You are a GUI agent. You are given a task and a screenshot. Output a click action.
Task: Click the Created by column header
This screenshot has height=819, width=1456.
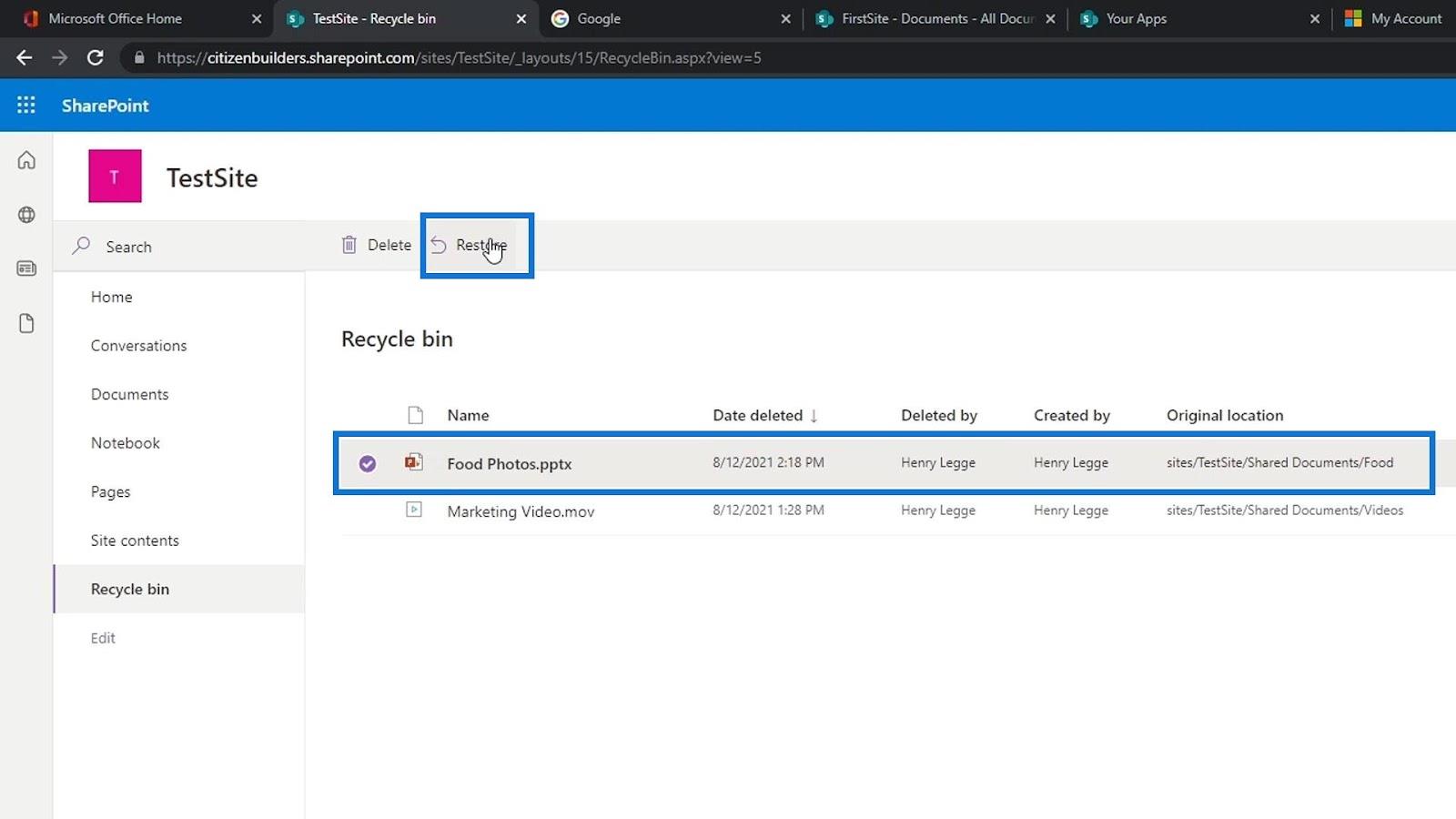point(1072,415)
